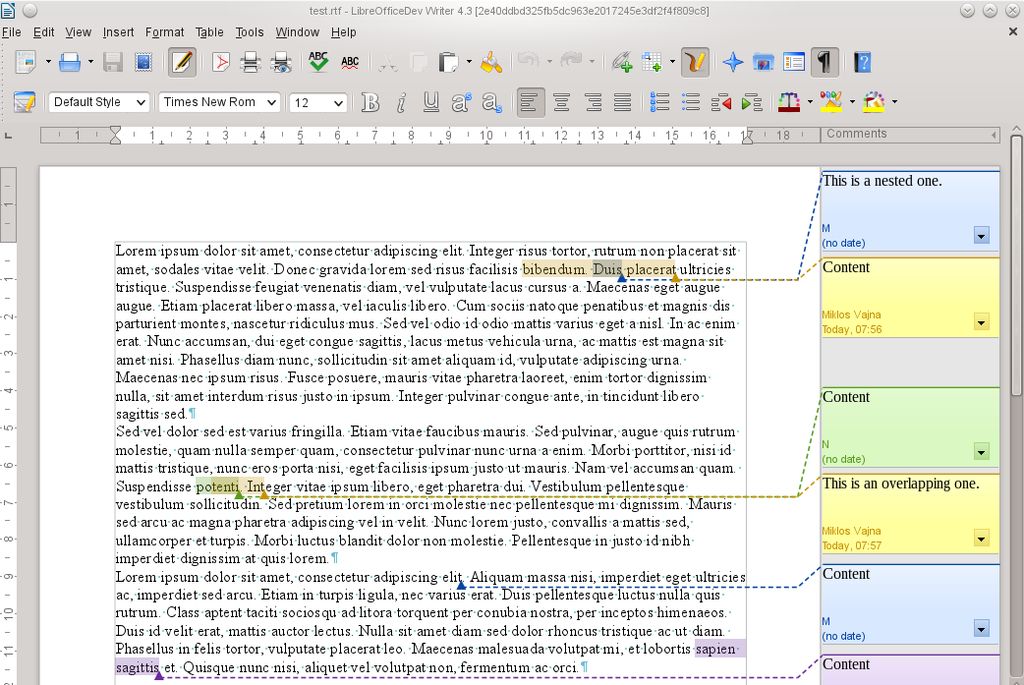The image size is (1024, 685).
Task: Expand the Open file dropdown arrow
Action: tap(90, 62)
